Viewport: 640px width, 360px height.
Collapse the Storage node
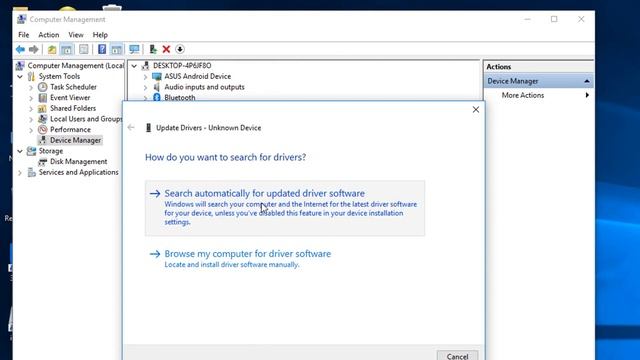(x=20, y=151)
